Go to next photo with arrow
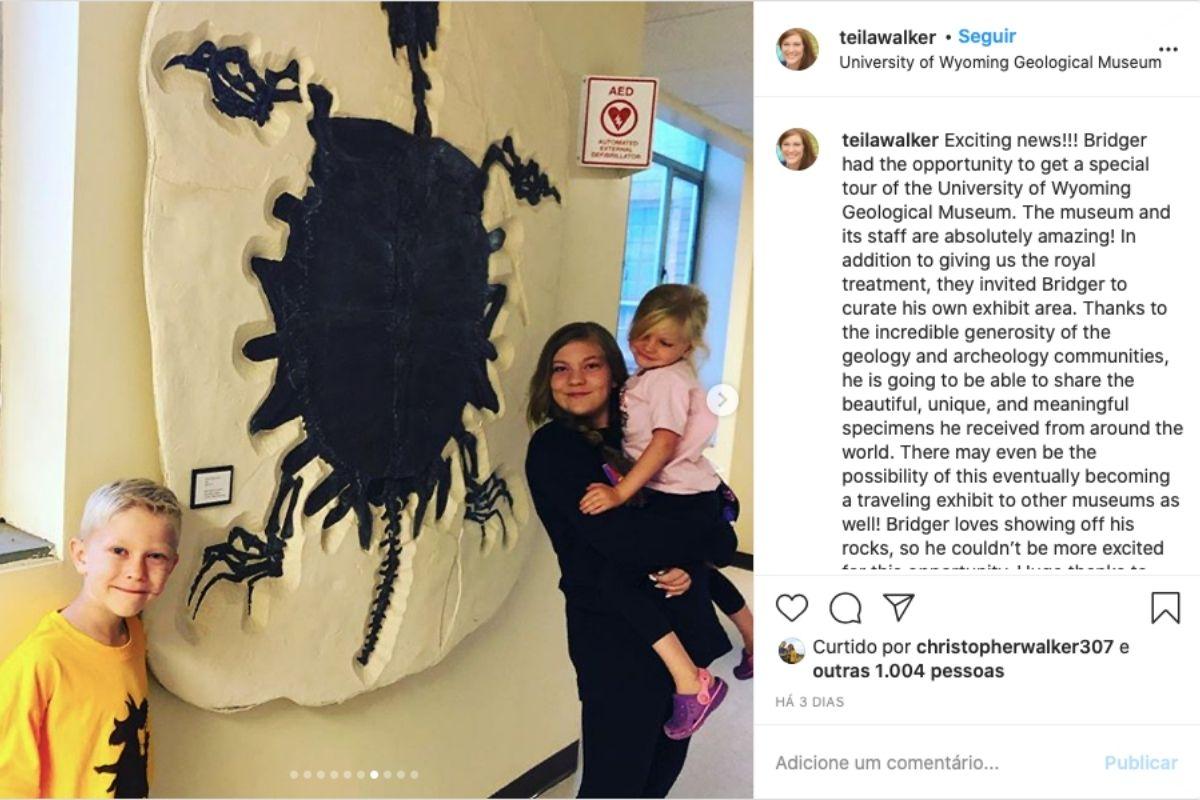1200x800 pixels. (x=722, y=400)
